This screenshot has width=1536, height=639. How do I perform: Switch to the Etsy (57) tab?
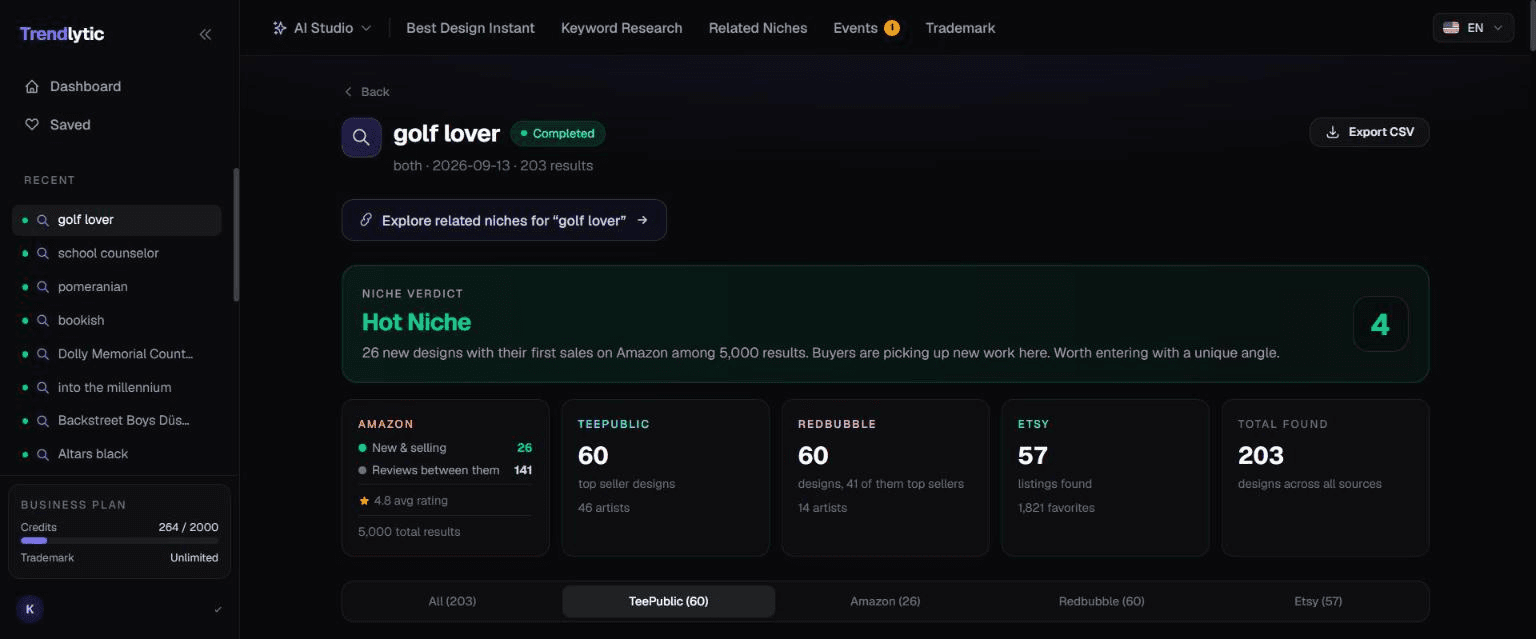tap(1318, 601)
